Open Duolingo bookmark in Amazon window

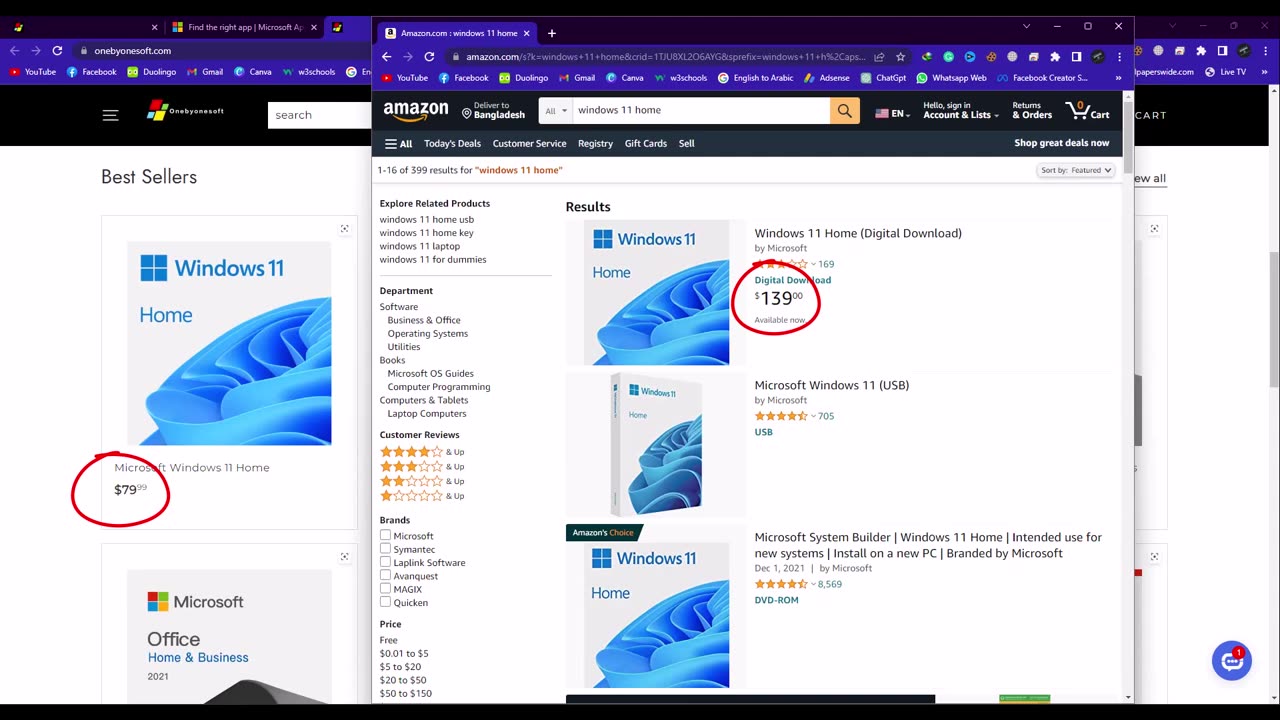[x=523, y=77]
